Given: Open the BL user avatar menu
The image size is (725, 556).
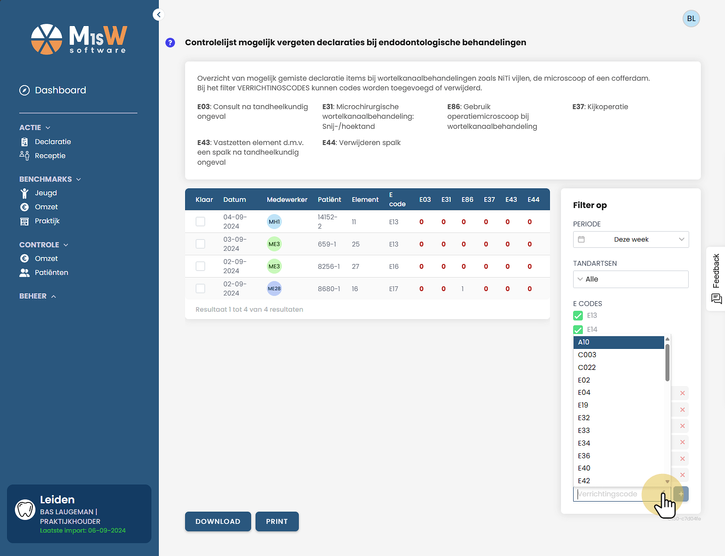Looking at the screenshot, I should click(691, 19).
